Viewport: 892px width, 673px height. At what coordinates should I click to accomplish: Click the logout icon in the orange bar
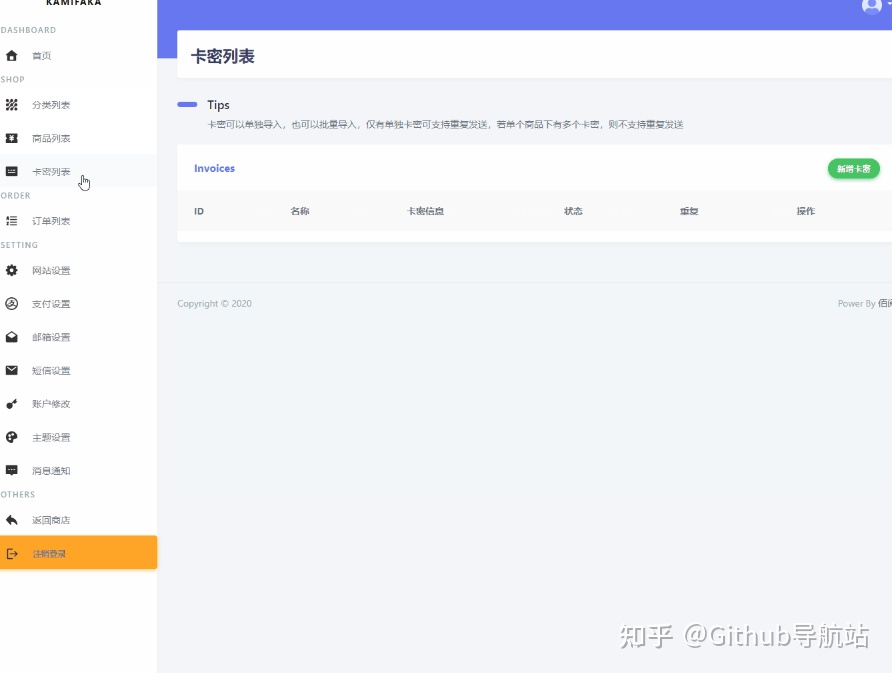click(12, 554)
